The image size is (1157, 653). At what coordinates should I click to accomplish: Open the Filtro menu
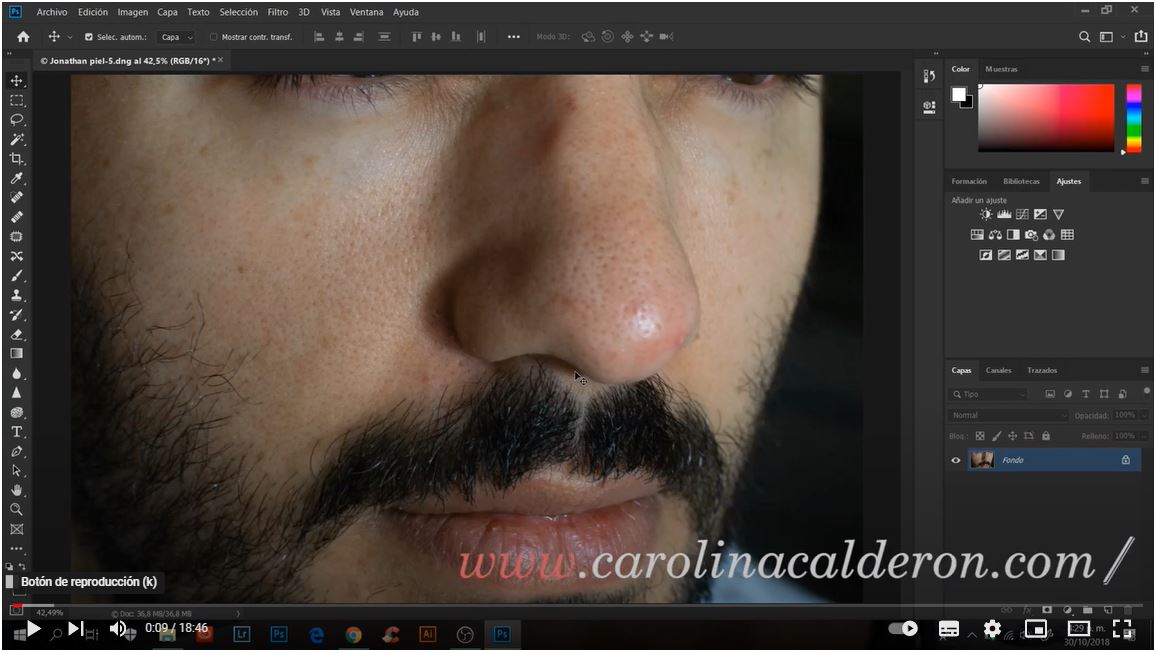pos(277,12)
